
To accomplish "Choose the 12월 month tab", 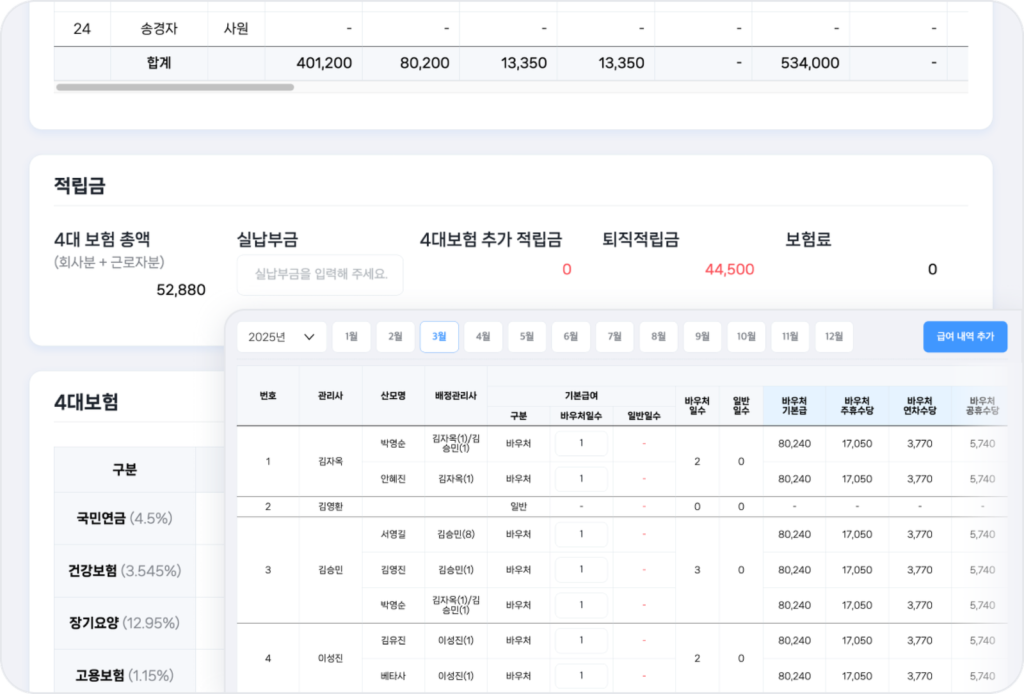I will pyautogui.click(x=834, y=337).
